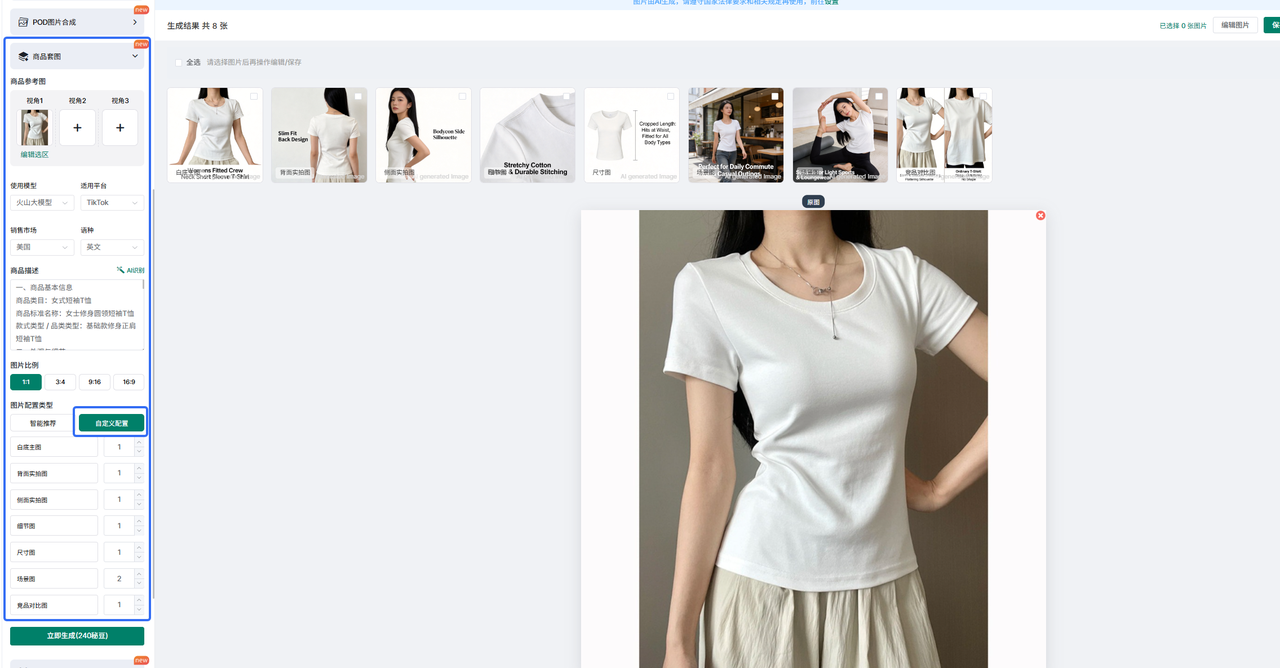Click the POD图片合成 picture icon
The width and height of the screenshot is (1280, 668).
click(23, 21)
